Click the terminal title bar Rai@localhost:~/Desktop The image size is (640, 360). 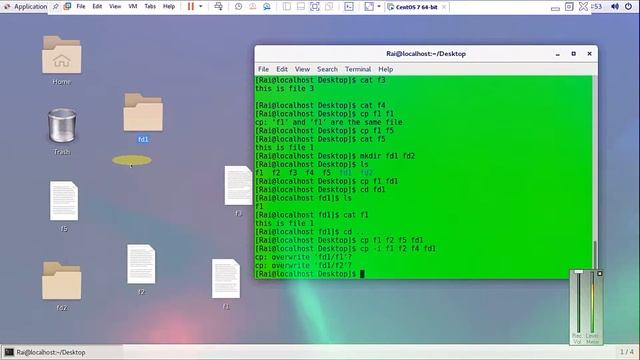pyautogui.click(x=426, y=54)
